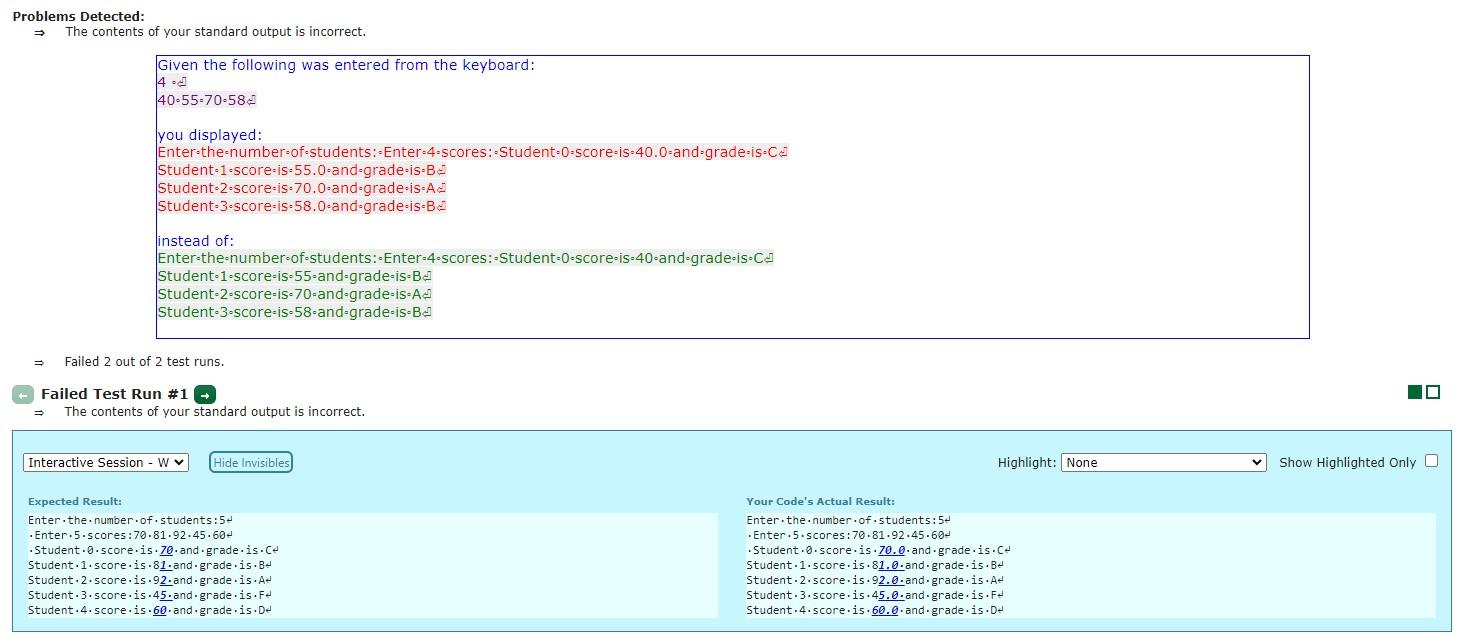Click the 'Expected Result:' label
This screenshot has height=639, width=1460.
(75, 501)
